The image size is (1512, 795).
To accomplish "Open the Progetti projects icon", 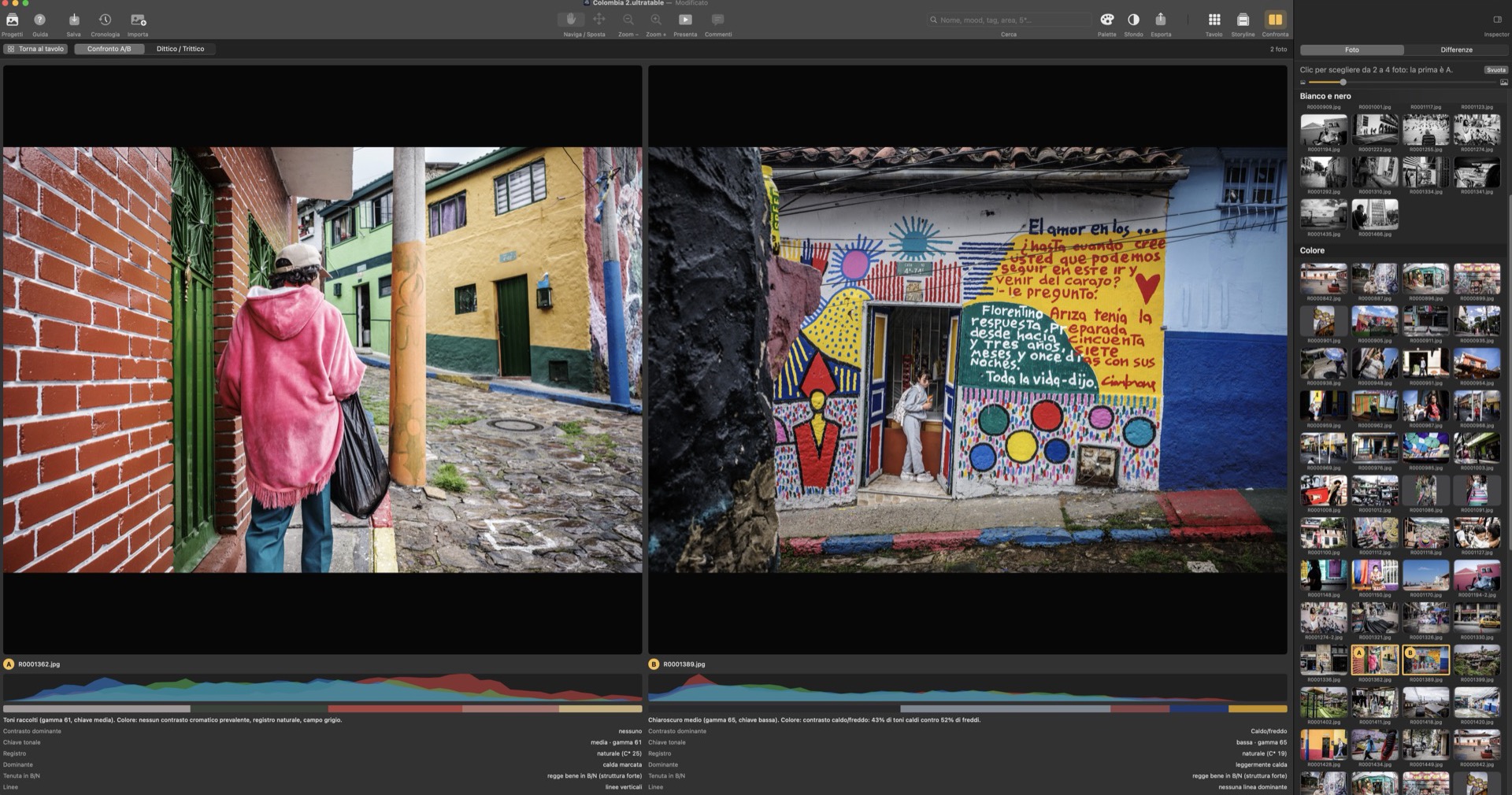I will coord(12,20).
